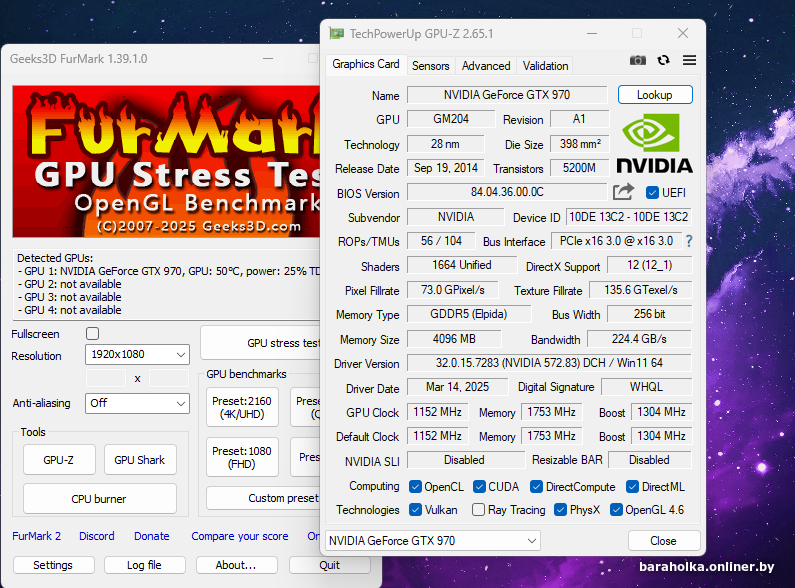The width and height of the screenshot is (795, 588).
Task: Click the Close button in GPU-Z
Action: 664,541
